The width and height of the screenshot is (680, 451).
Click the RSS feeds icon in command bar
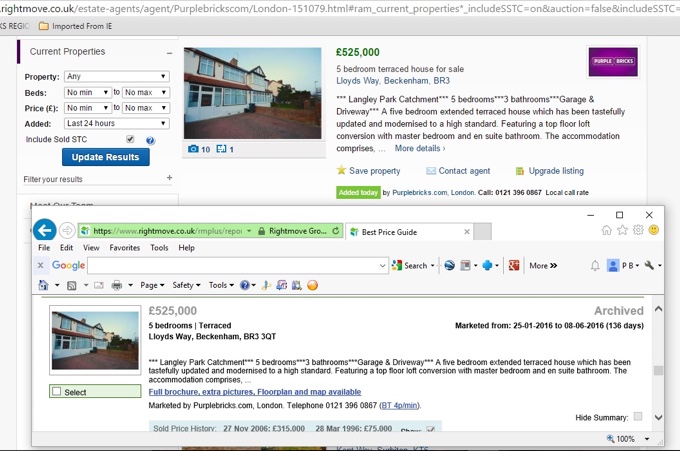[72, 285]
